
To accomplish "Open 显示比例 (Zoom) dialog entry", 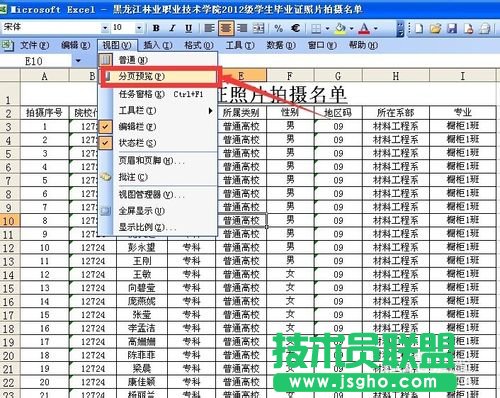I will tap(158, 227).
